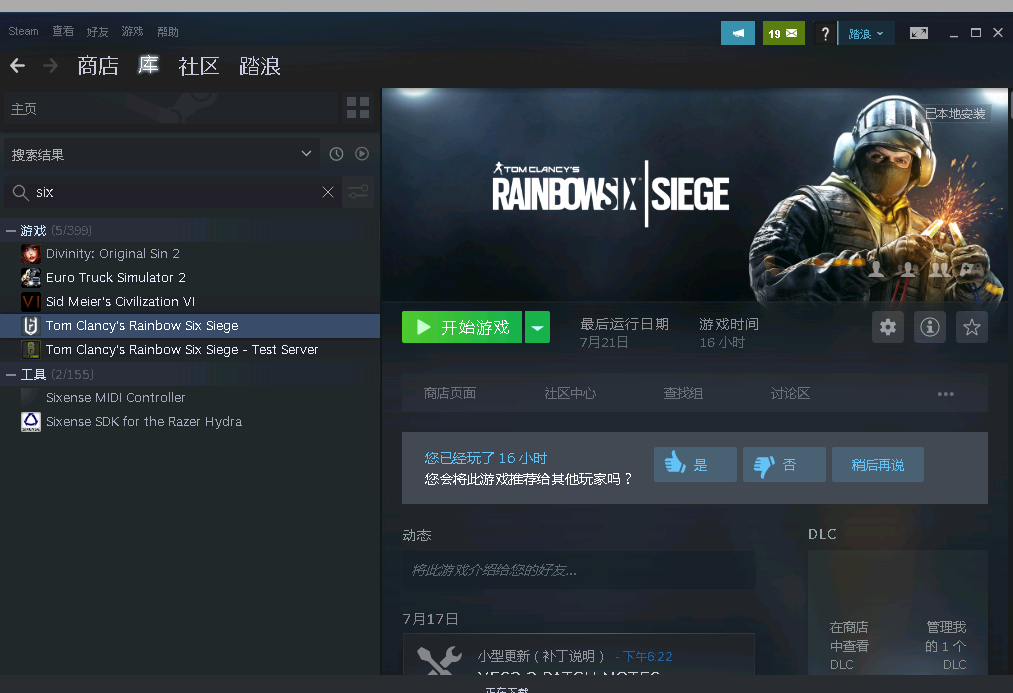Go to the 踏浪 profile tab
Screen dimensions: 1013x693
(x=260, y=66)
